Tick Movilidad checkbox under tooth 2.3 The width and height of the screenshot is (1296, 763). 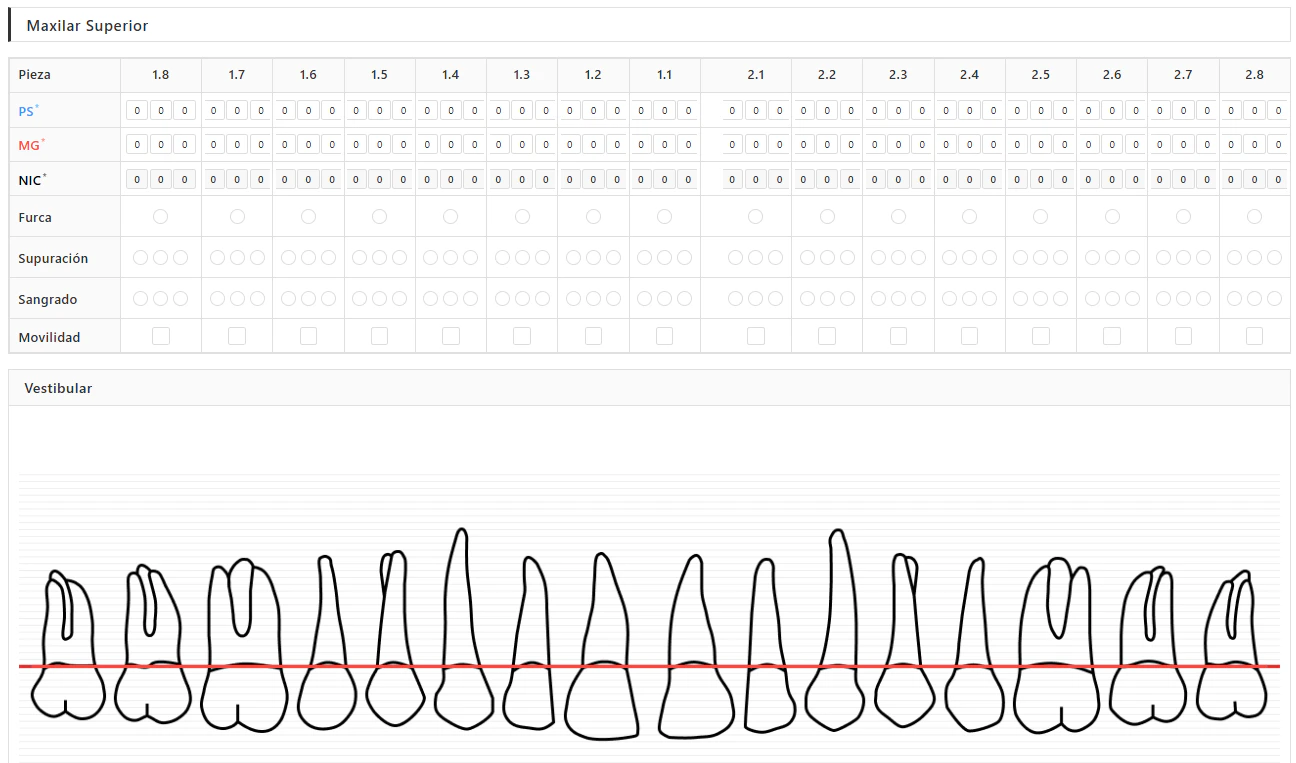tap(898, 336)
